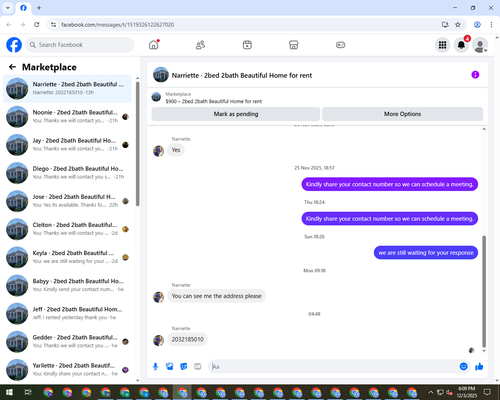
Task: Click the browser back arrow
Action: 9,25
